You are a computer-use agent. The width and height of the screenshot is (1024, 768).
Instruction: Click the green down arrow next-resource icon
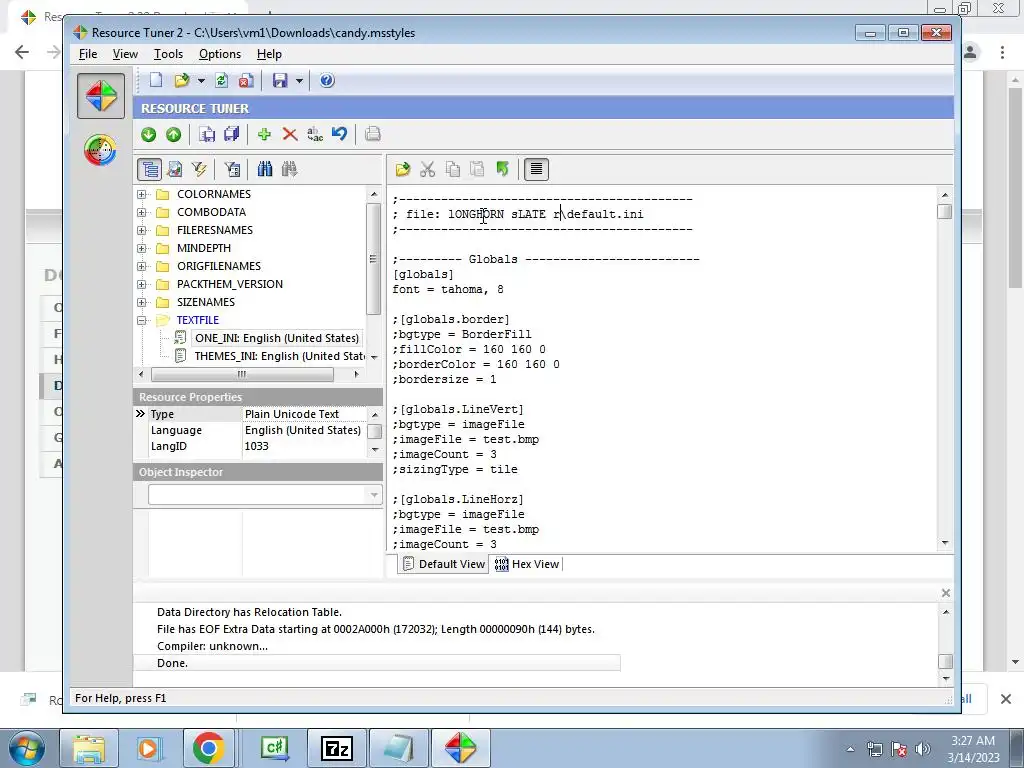click(x=148, y=135)
